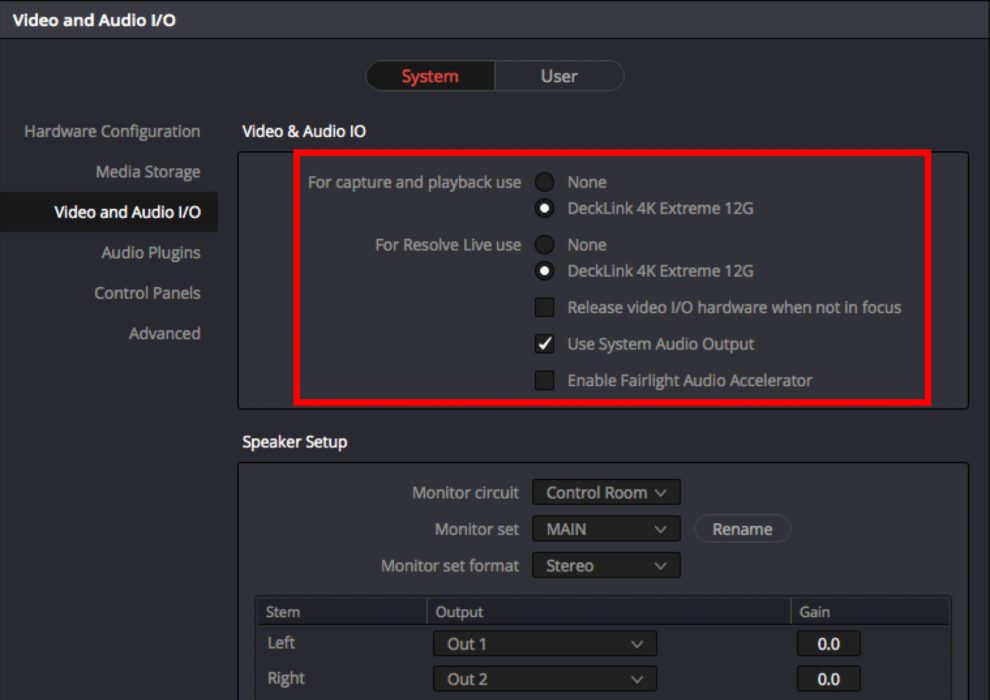990x700 pixels.
Task: Open the Right stem Out 2 dropdown
Action: coord(545,679)
